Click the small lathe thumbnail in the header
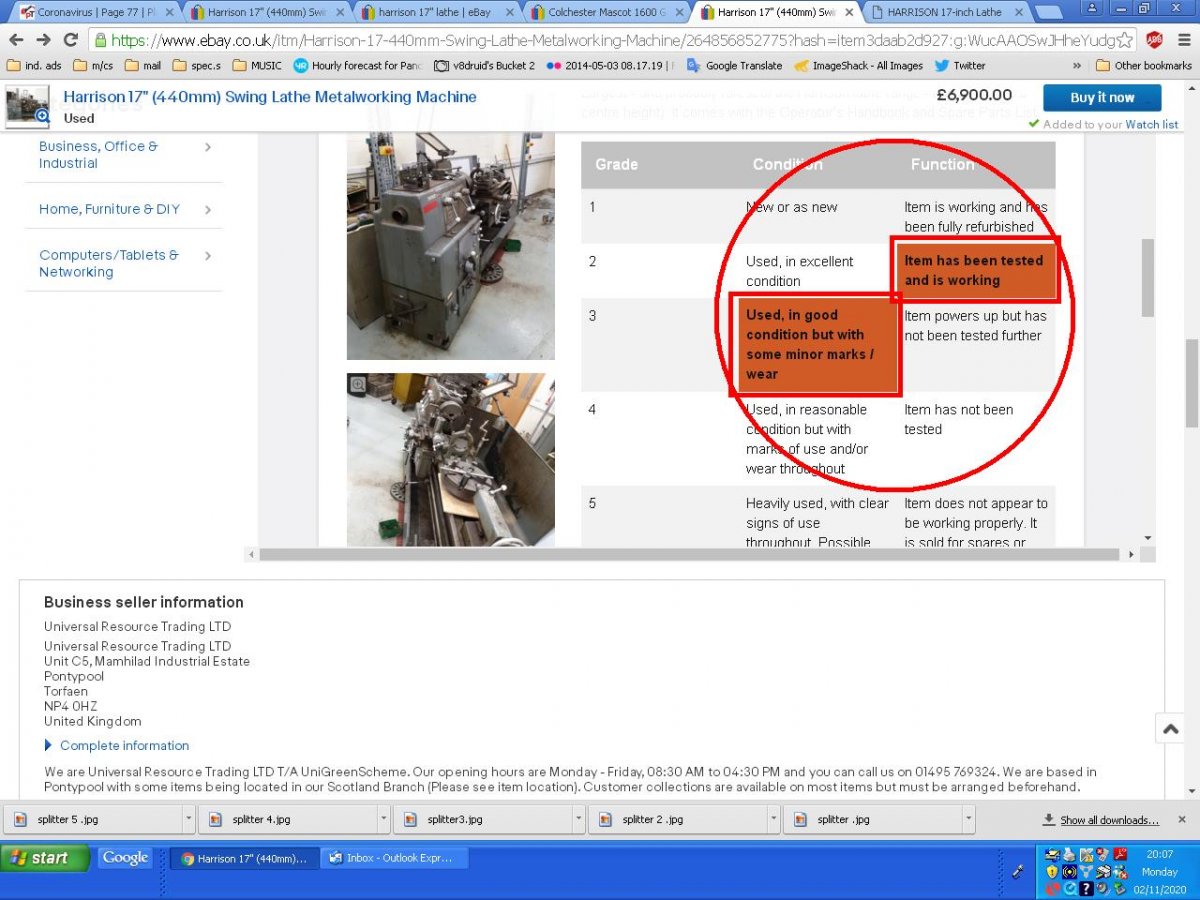1200x900 pixels. tap(27, 105)
